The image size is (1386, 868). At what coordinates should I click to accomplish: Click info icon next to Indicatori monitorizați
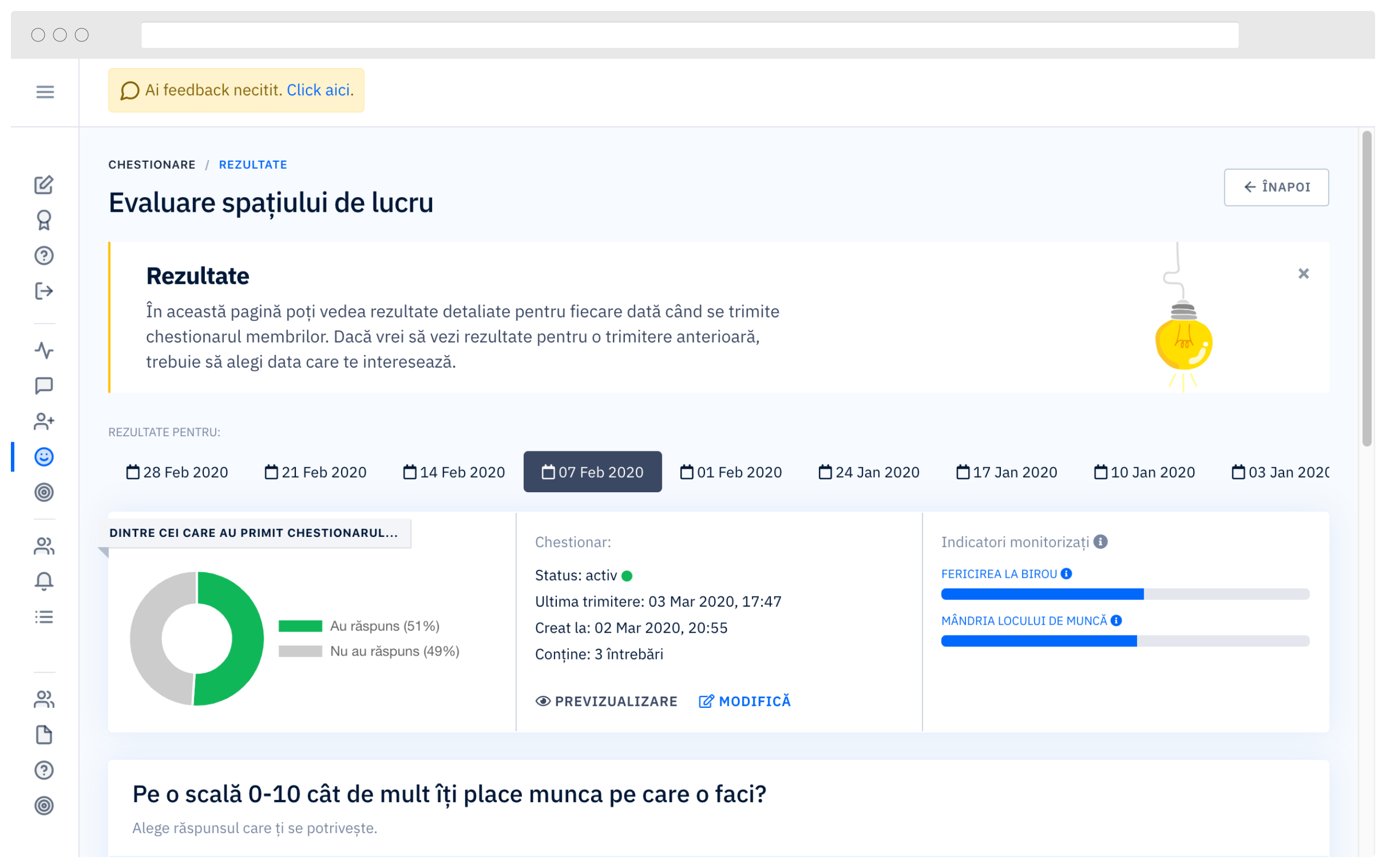[1101, 542]
